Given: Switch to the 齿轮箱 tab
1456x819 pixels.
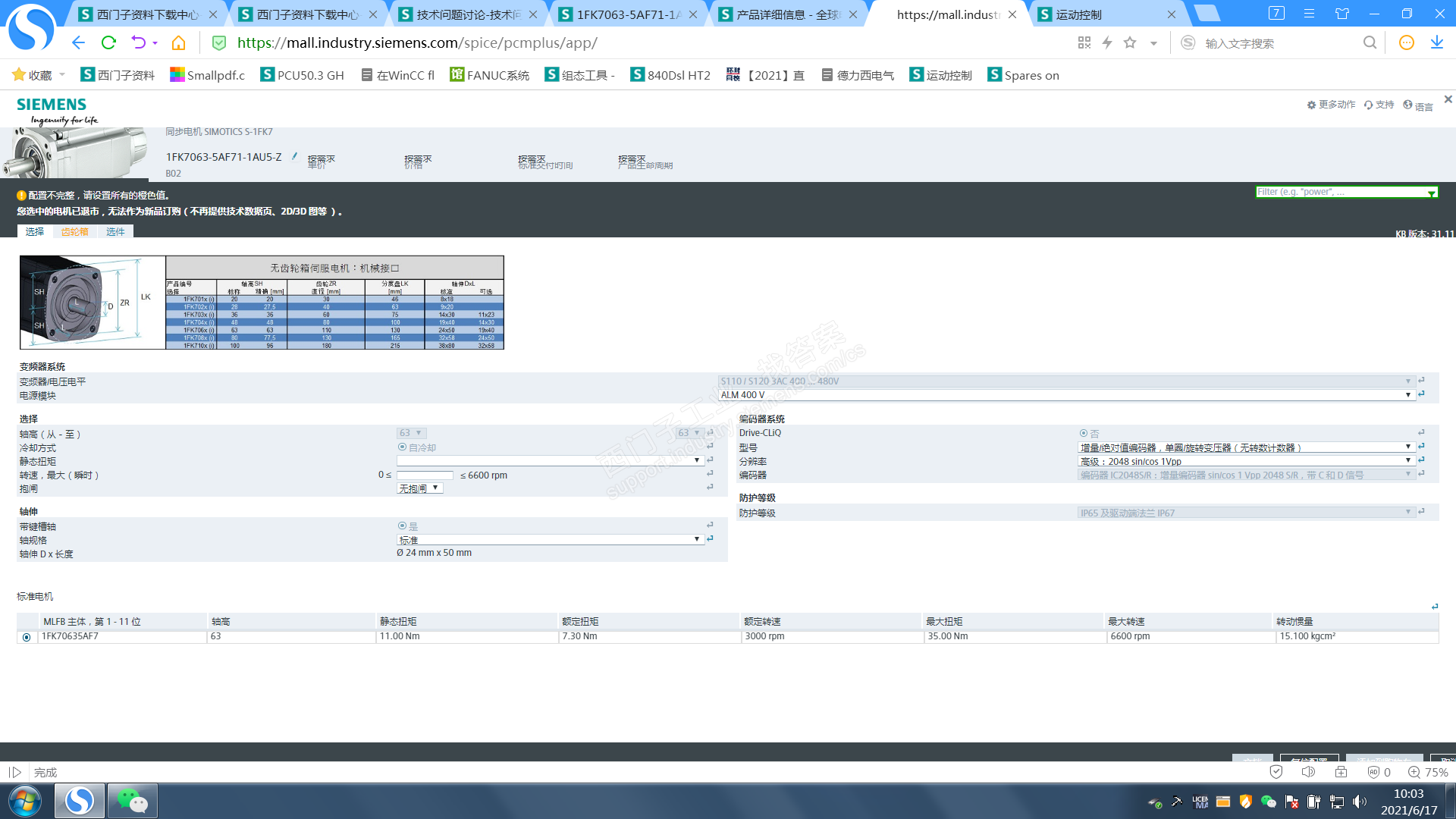Looking at the screenshot, I should (74, 231).
